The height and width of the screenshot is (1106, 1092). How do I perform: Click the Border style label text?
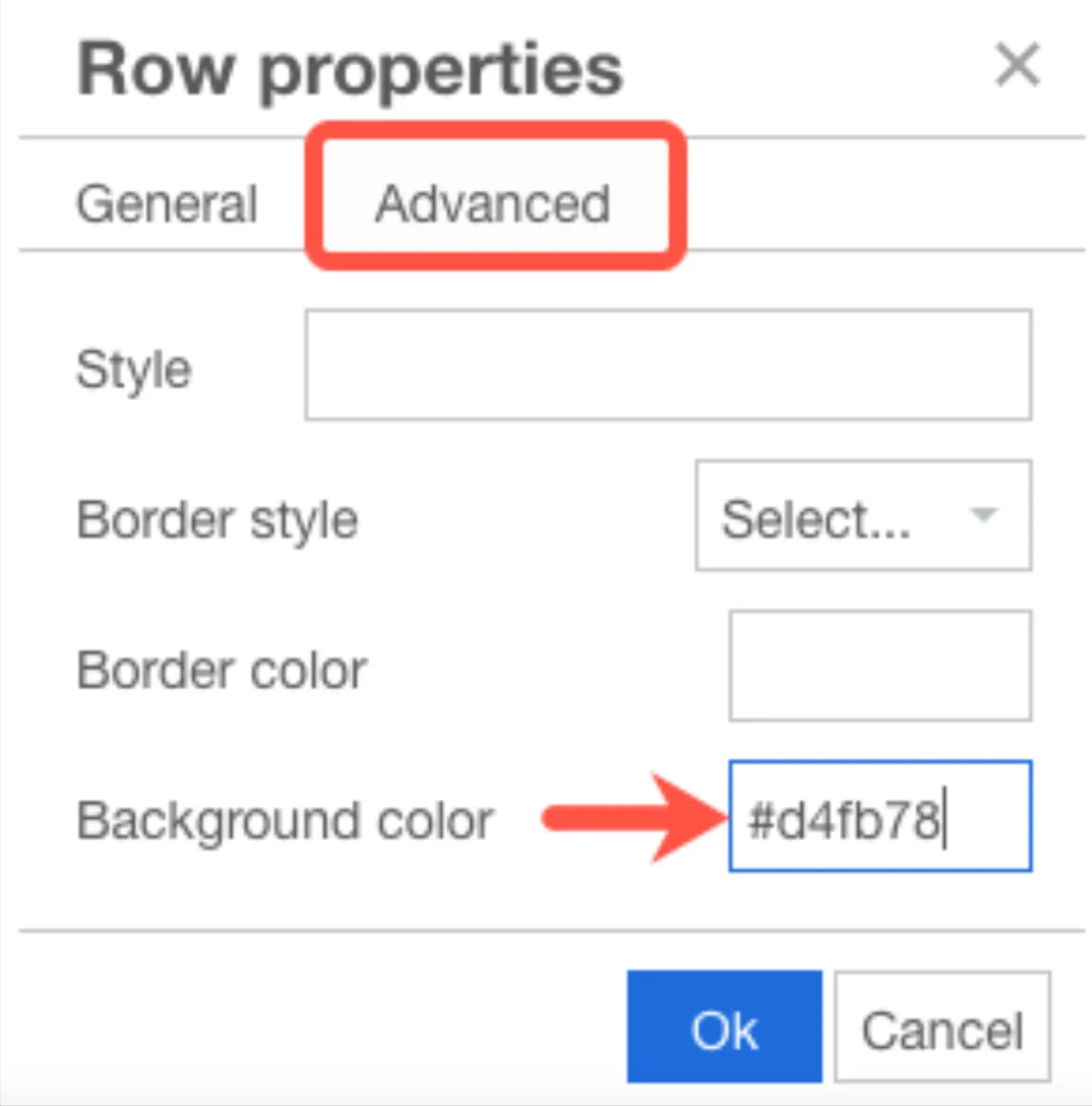(217, 520)
